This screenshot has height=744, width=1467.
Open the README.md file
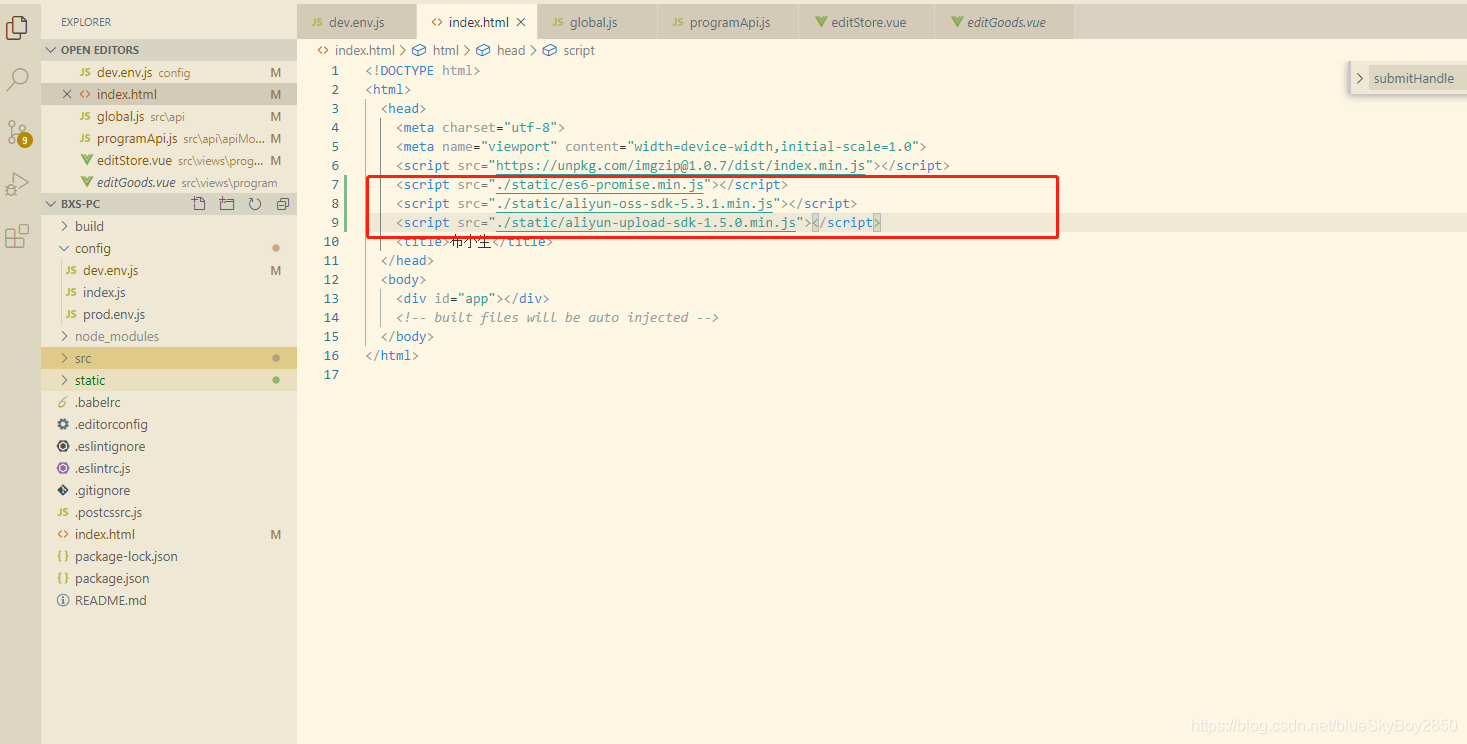coord(169,600)
